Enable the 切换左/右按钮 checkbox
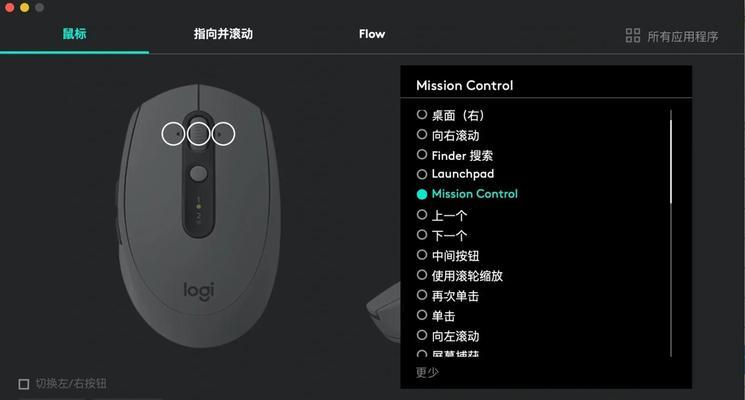Image resolution: width=745 pixels, height=400 pixels. tap(24, 384)
